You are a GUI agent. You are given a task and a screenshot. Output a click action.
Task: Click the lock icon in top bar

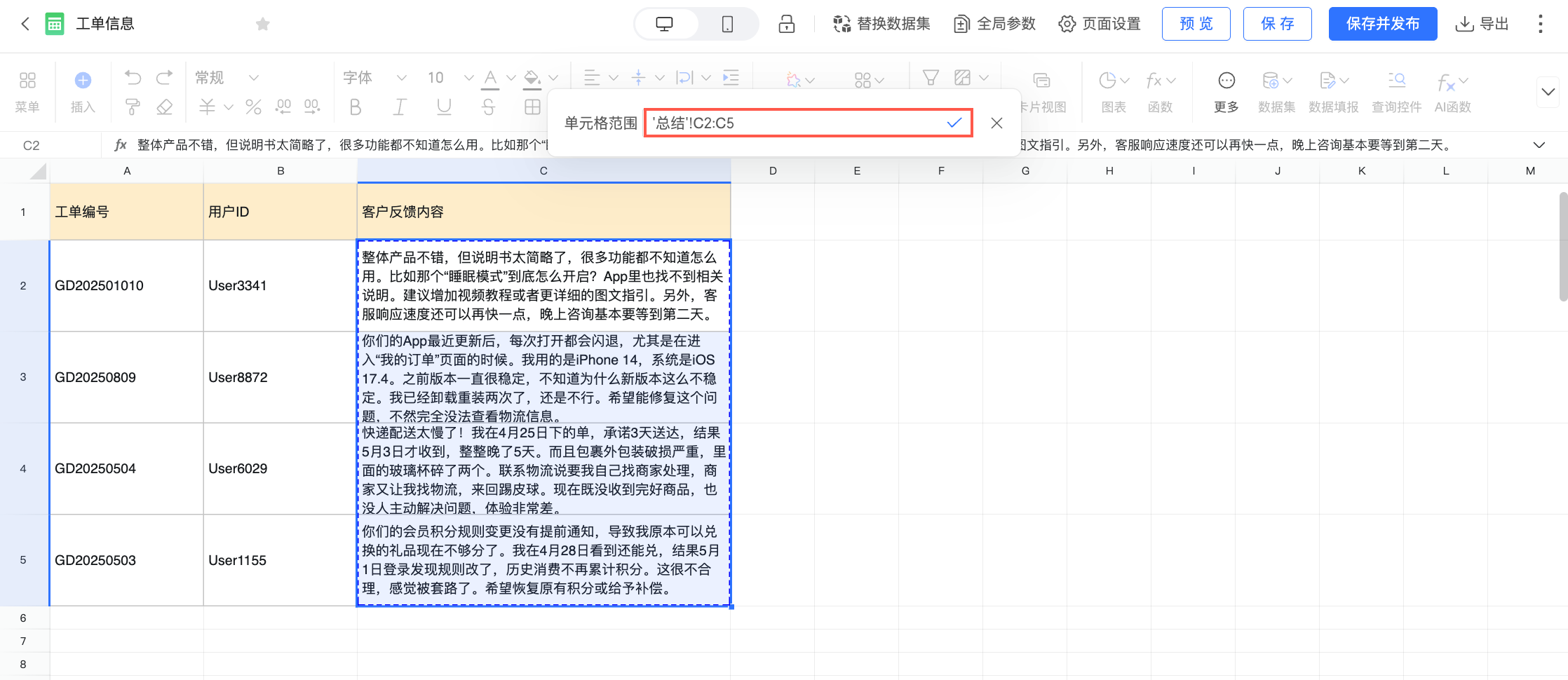tap(787, 24)
